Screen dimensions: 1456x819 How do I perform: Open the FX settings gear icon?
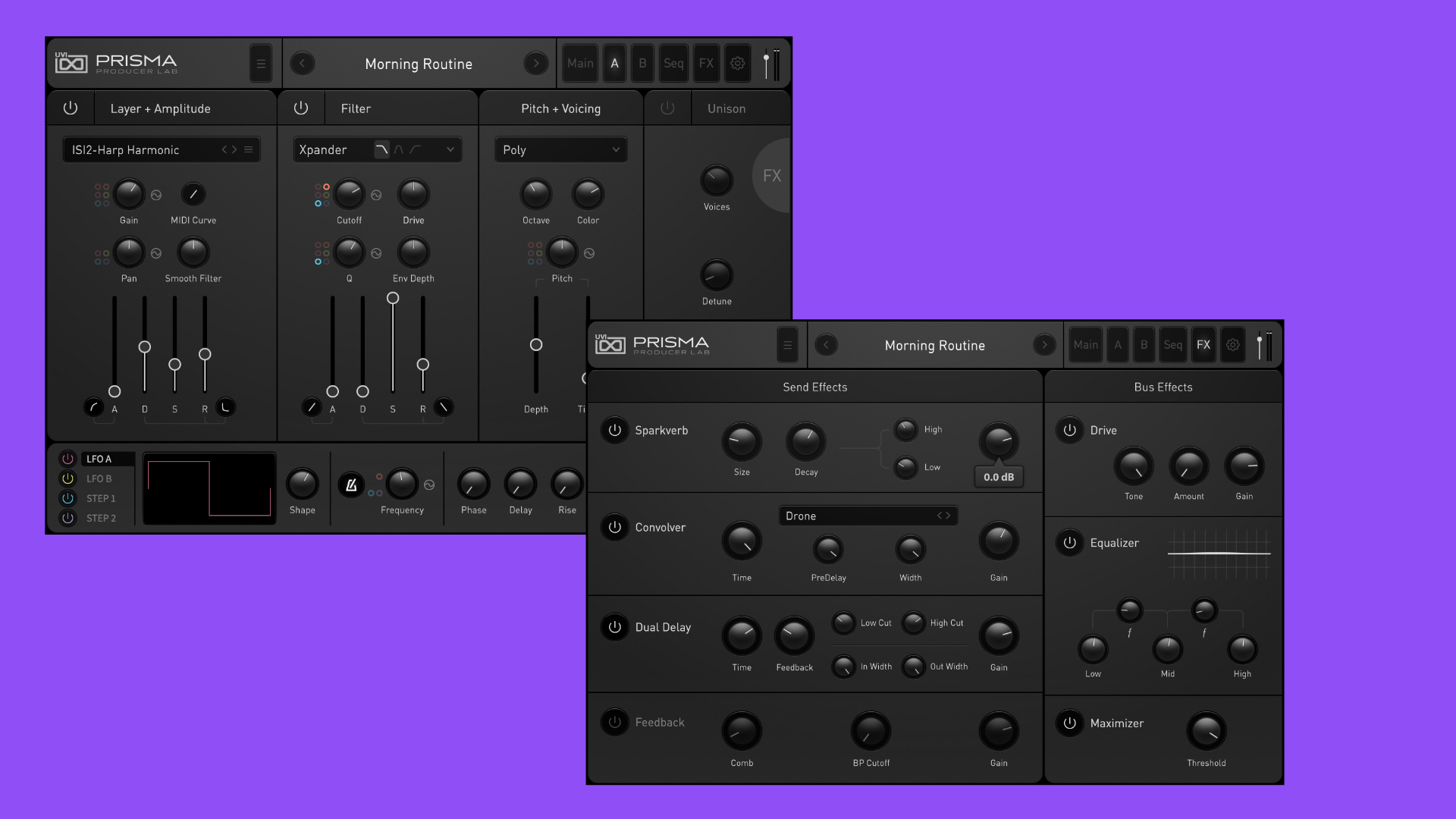coord(737,63)
